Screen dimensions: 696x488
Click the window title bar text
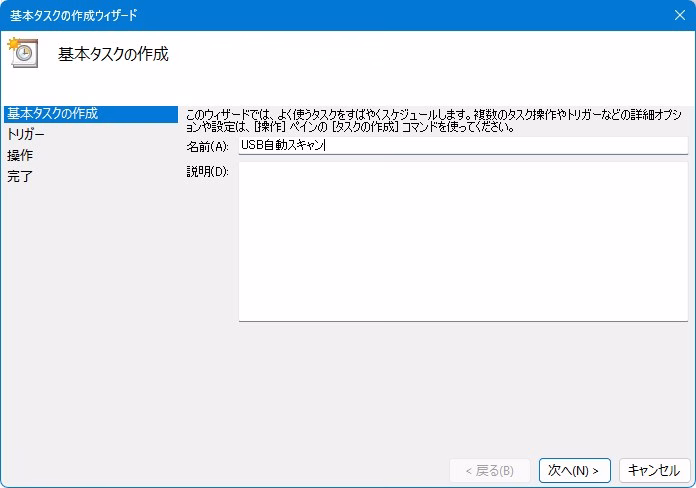point(74,15)
